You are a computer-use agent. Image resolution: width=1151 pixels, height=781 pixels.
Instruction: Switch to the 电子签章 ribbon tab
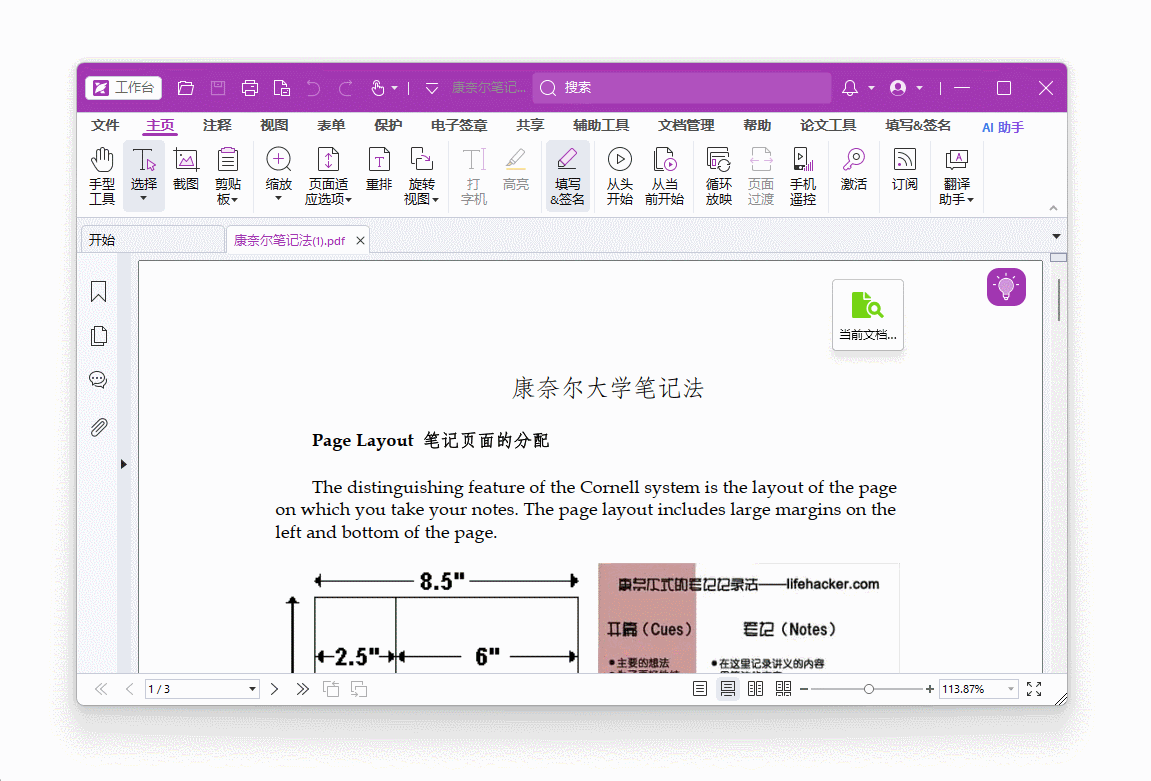pyautogui.click(x=459, y=126)
